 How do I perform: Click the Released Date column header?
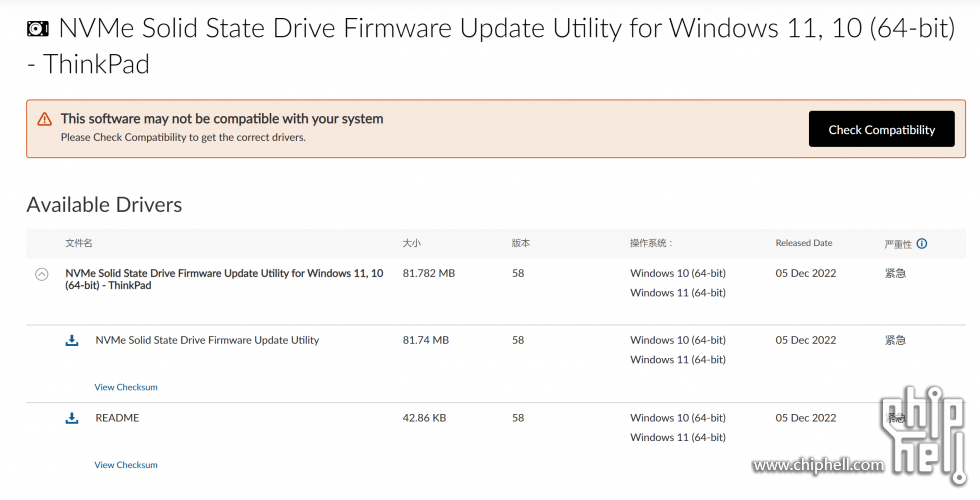pos(804,243)
